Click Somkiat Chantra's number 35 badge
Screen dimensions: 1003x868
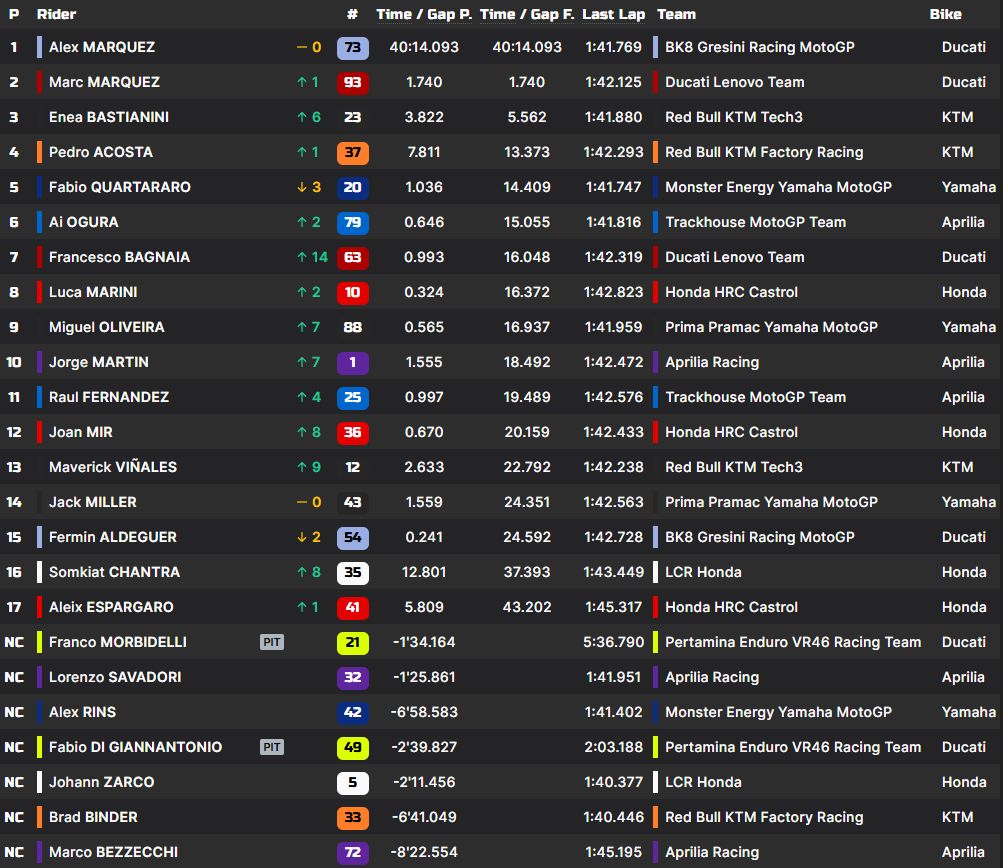coord(352,572)
